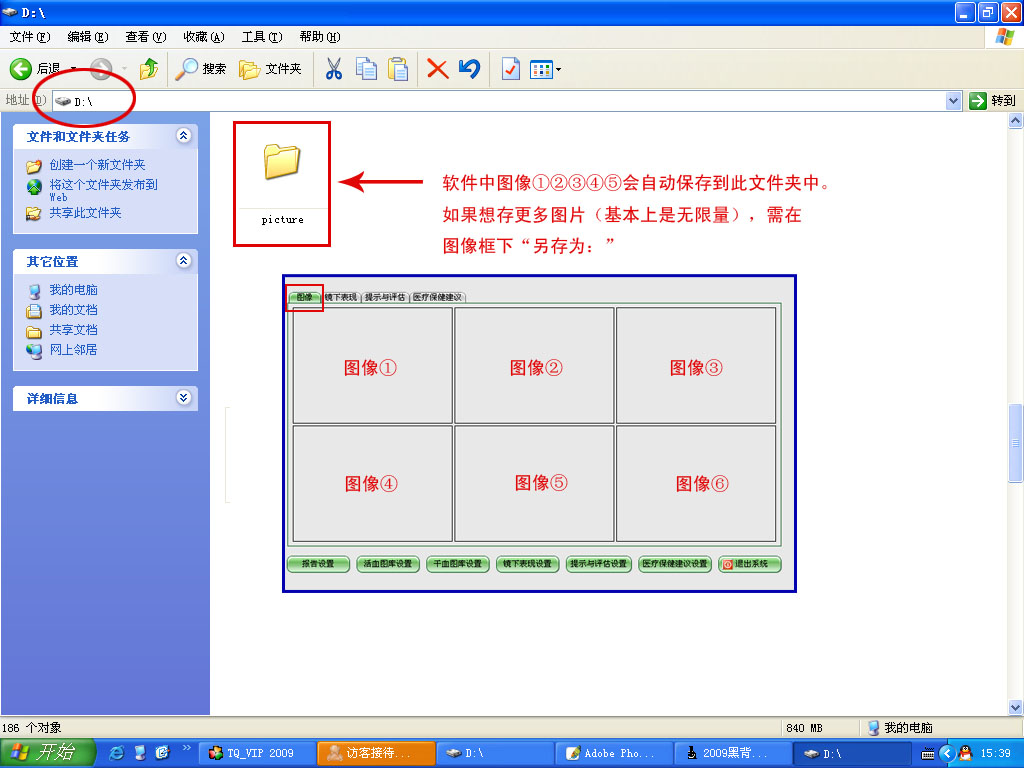Screen dimensions: 1024x768
Task: Click the Cut scissors icon
Action: pyautogui.click(x=334, y=69)
